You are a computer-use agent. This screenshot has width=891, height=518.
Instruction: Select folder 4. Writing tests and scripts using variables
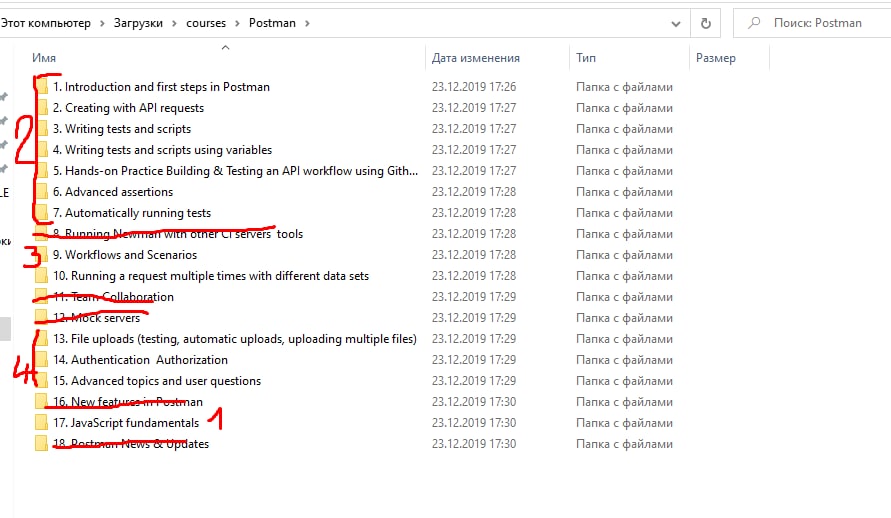(x=163, y=150)
